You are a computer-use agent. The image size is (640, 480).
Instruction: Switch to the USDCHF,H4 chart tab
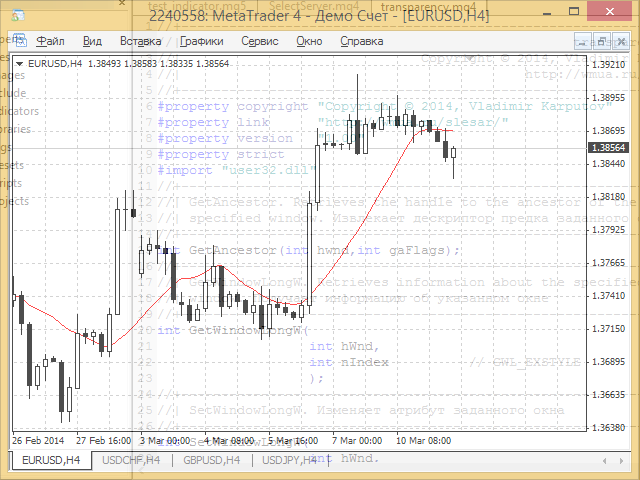point(131,460)
